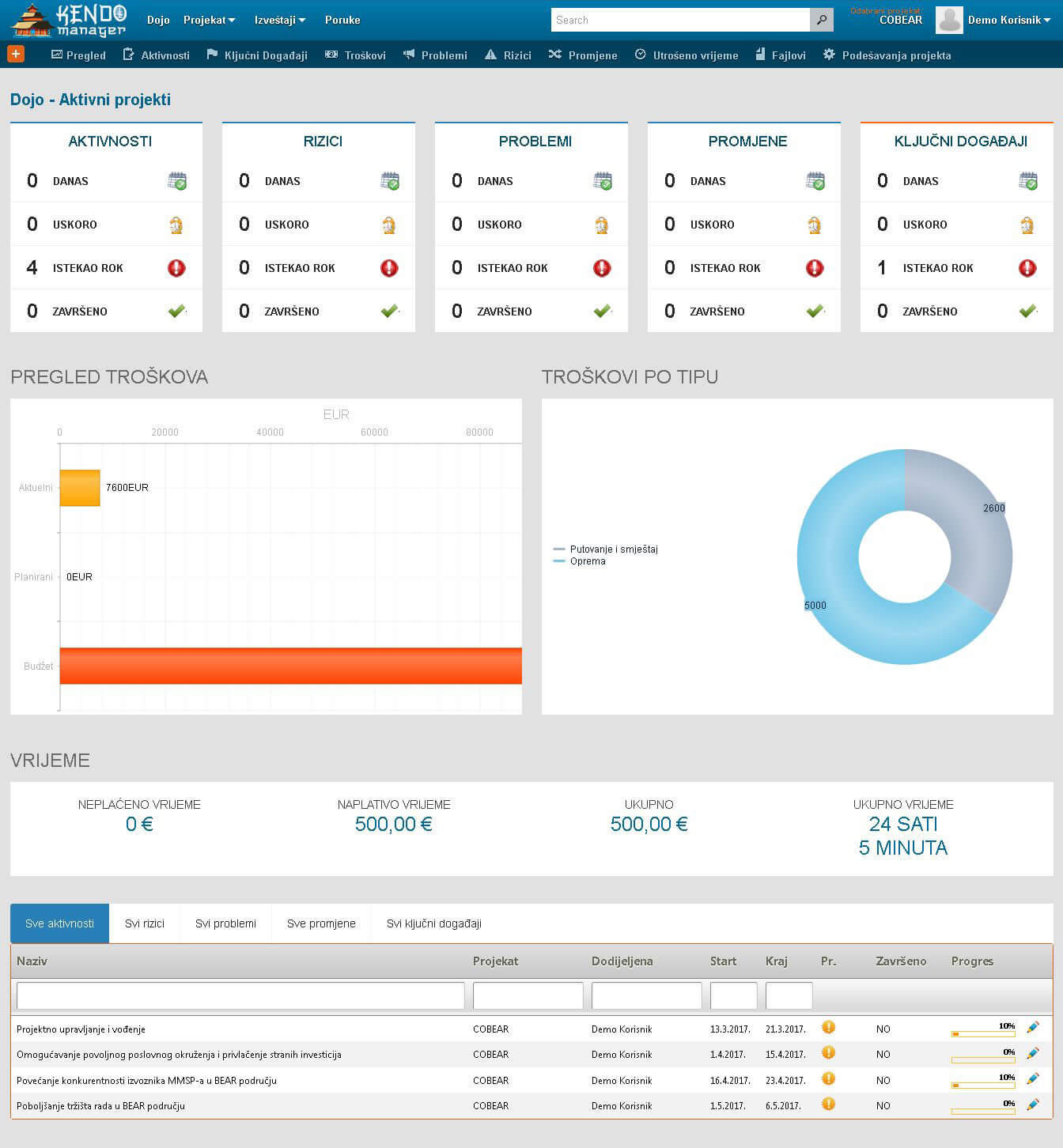1063x1148 pixels.
Task: Open Fajlovi in the project toolbar
Action: click(x=780, y=55)
